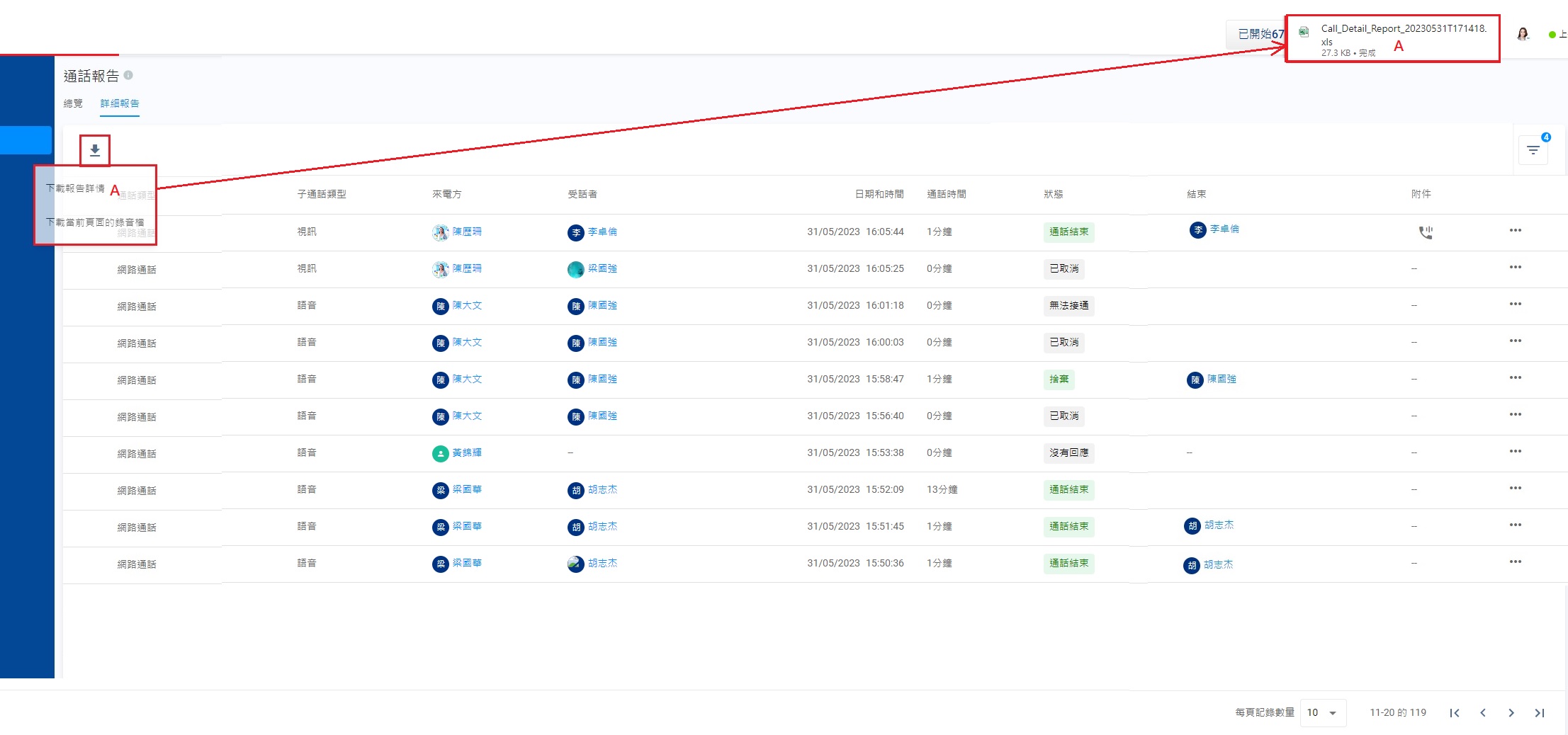This screenshot has width=1568, height=735.
Task: Open caller 黃錦耀 profile link
Action: [x=466, y=452]
